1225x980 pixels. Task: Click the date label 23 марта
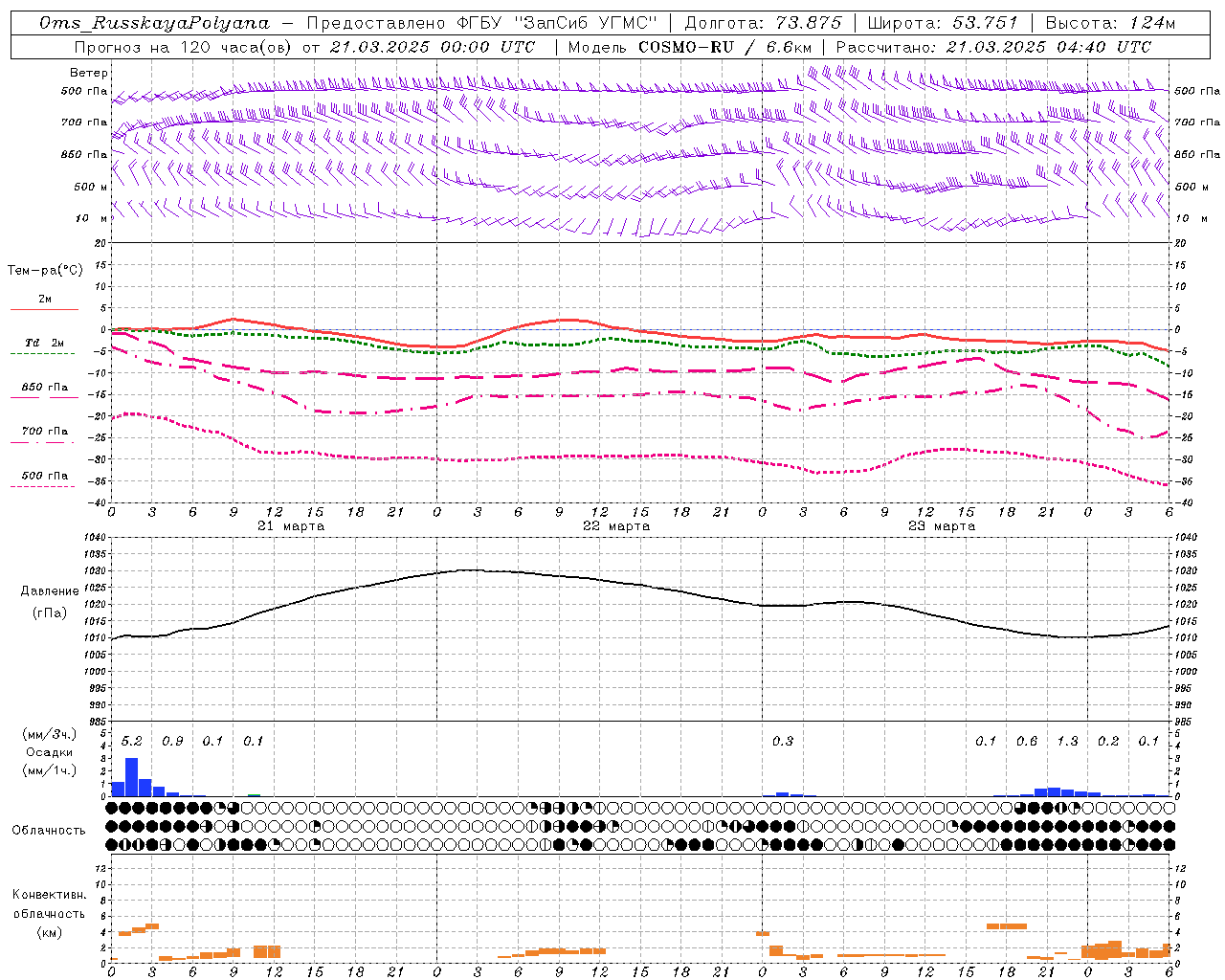point(942,526)
